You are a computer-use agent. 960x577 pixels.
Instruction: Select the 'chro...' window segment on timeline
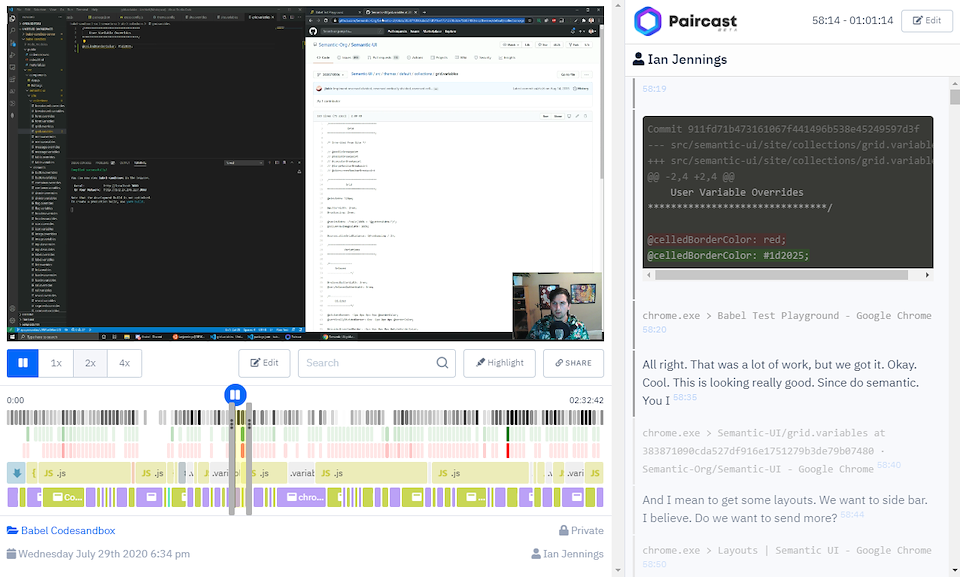coord(304,497)
